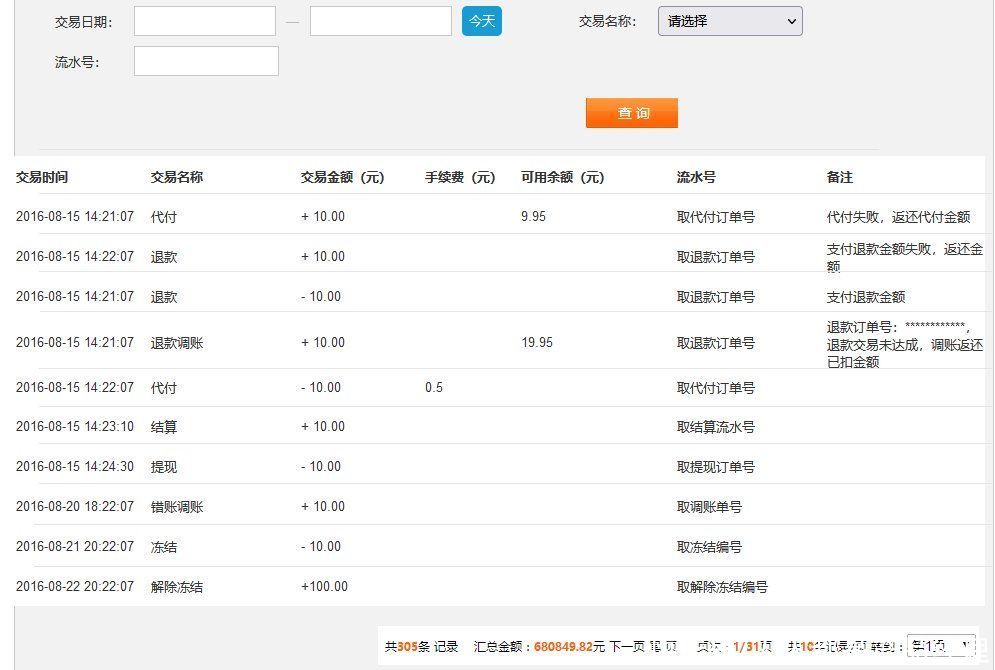The height and width of the screenshot is (670, 995).
Task: Click the timestamp 2016-08-20 18:22:07
Action: tap(75, 506)
